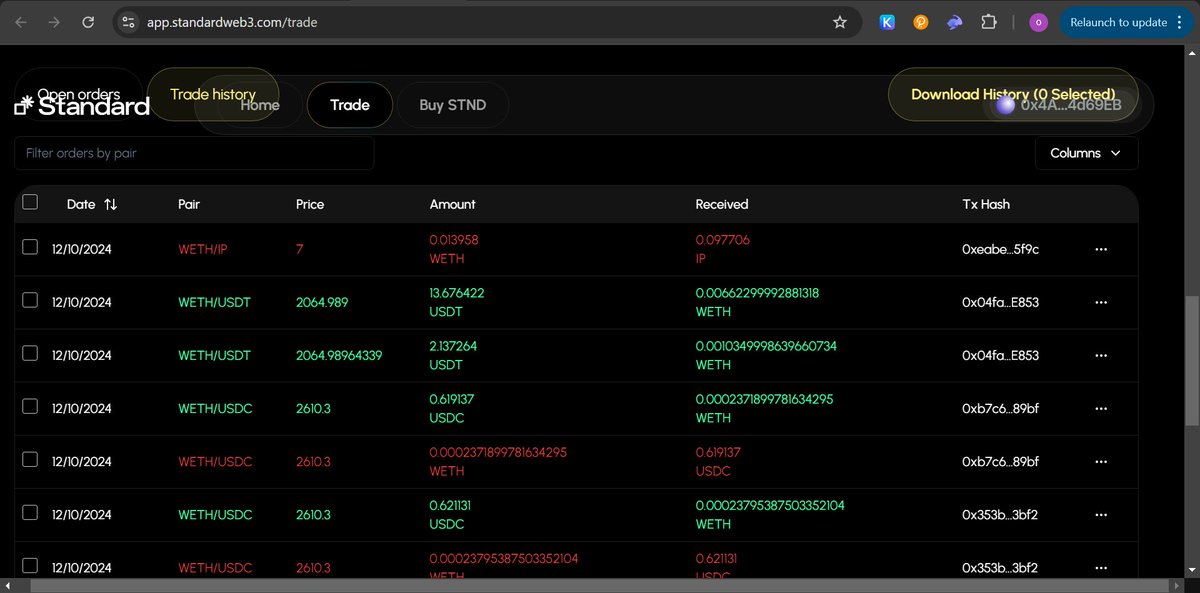Open the blue K browser extension
Viewport: 1200px width, 593px height.
[x=887, y=22]
